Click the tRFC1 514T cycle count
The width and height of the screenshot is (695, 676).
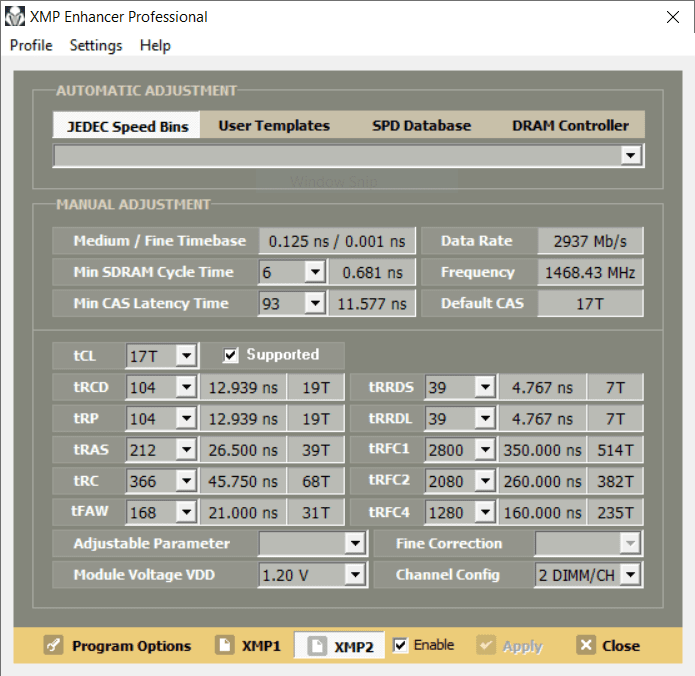(x=615, y=450)
